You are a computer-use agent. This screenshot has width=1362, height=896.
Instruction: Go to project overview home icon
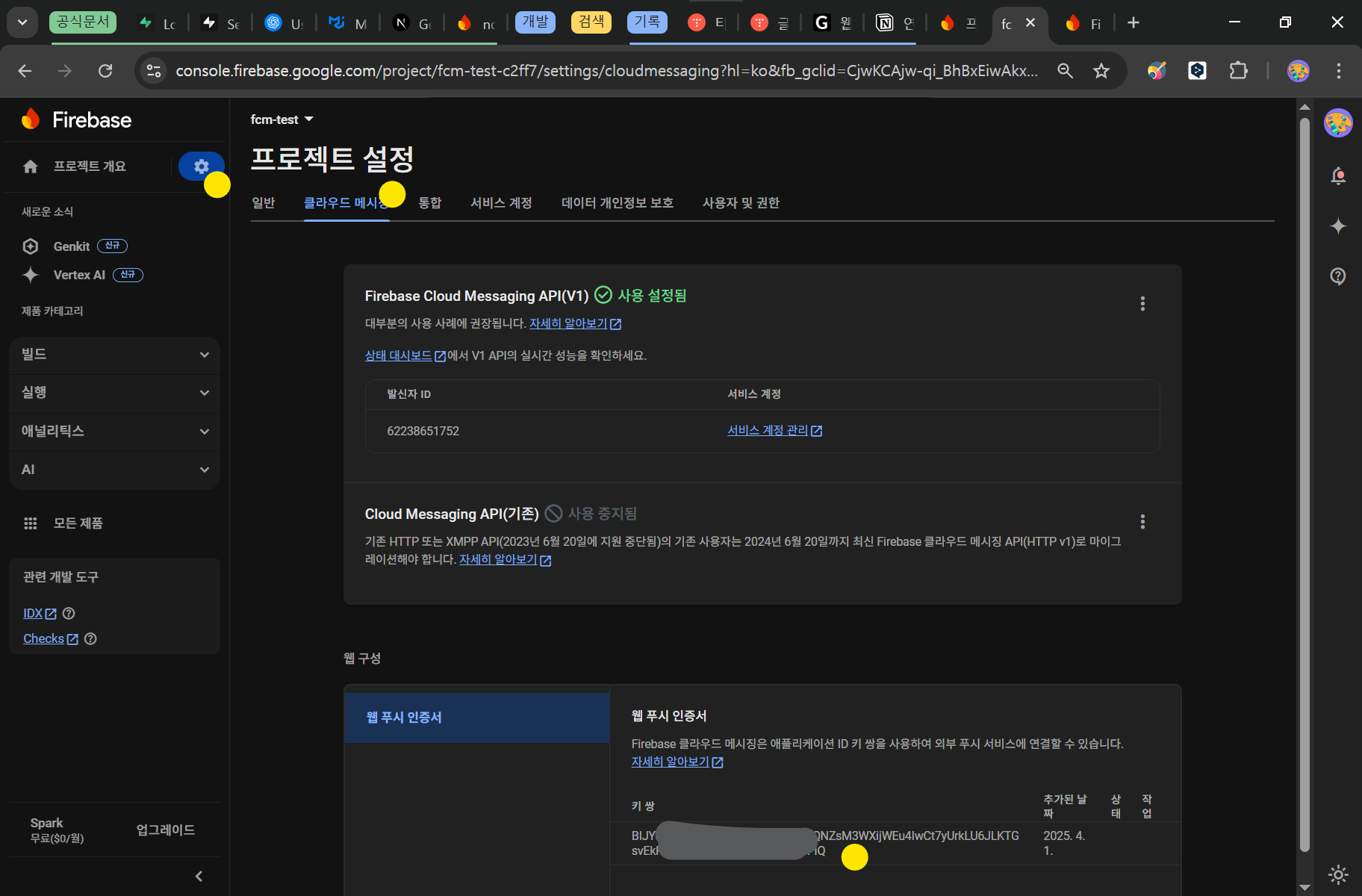[31, 167]
